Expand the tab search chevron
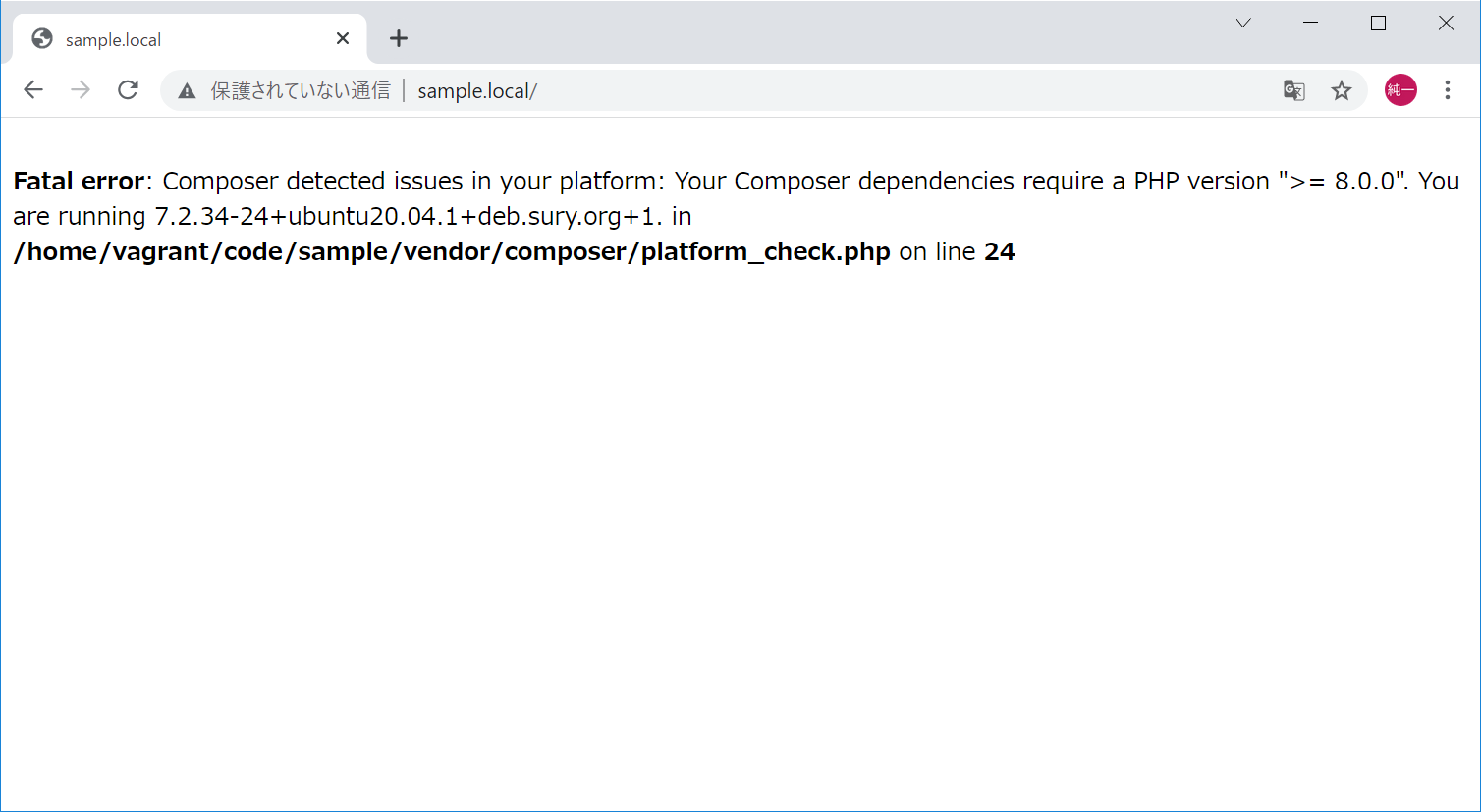1481x812 pixels. tap(1243, 23)
